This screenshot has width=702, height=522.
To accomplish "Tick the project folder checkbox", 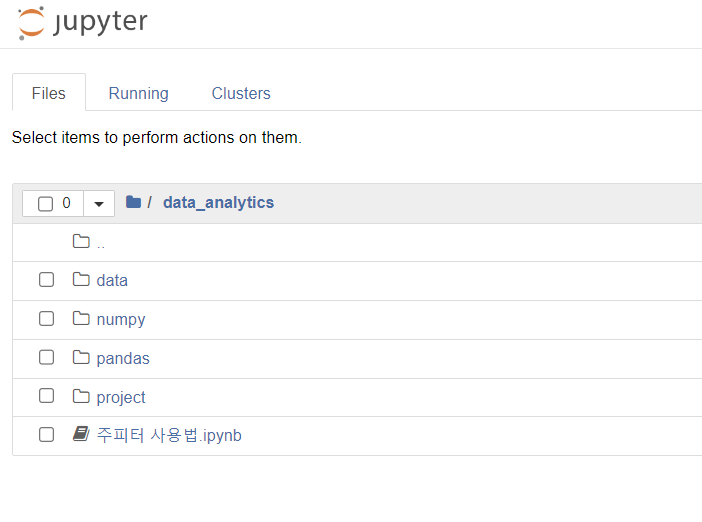I will 47,396.
